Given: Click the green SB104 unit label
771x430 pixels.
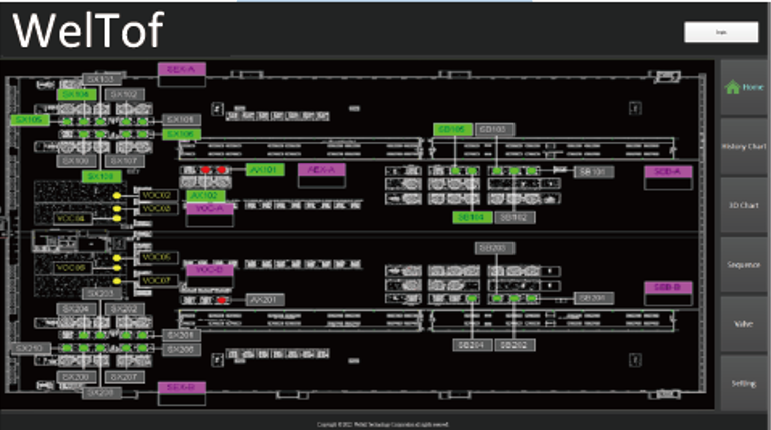Looking at the screenshot, I should coord(470,216).
